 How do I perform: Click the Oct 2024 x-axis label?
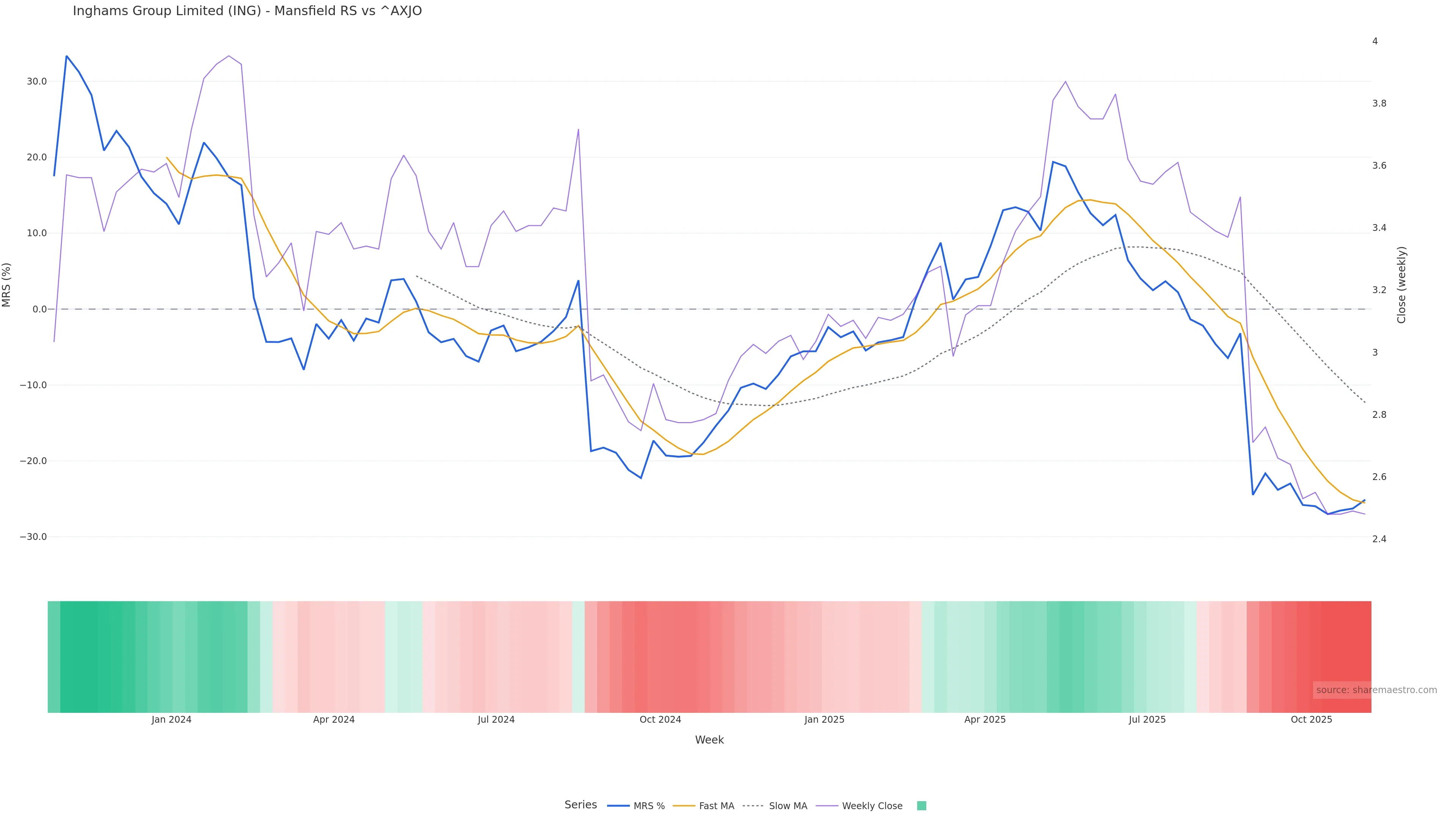point(660,720)
